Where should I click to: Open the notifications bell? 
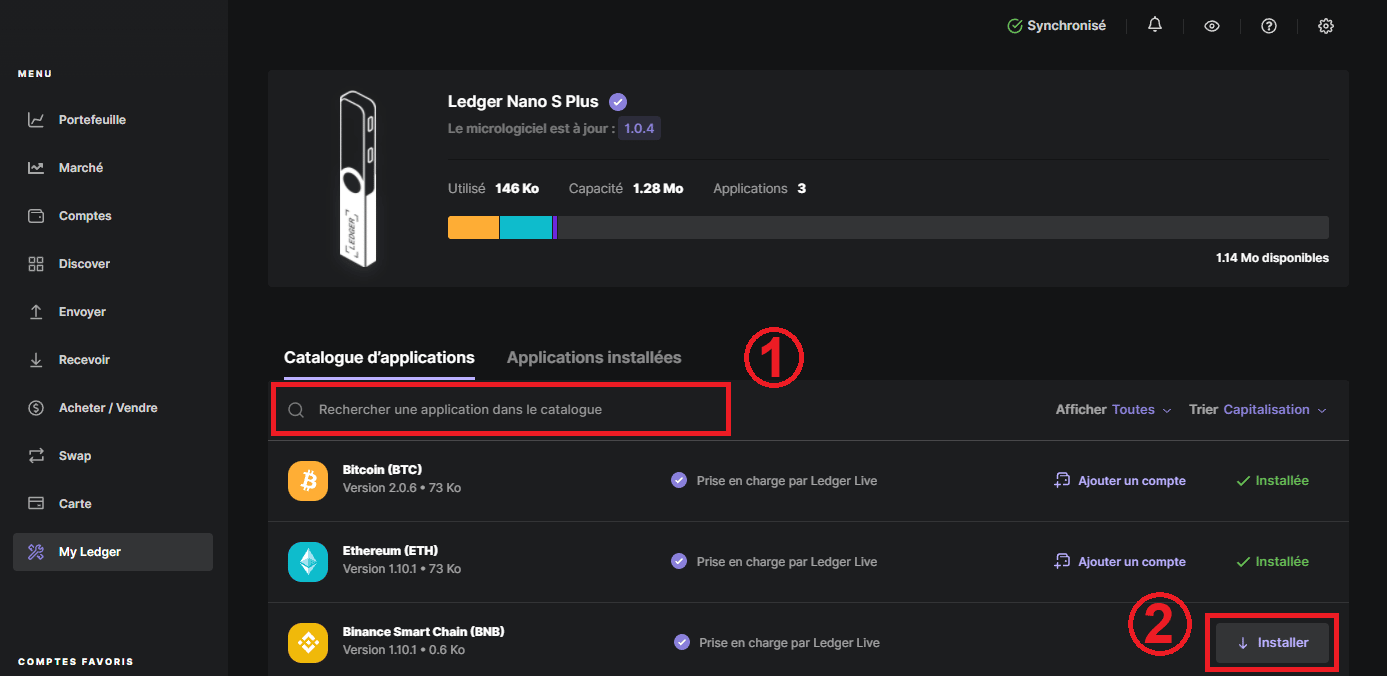tap(1155, 25)
